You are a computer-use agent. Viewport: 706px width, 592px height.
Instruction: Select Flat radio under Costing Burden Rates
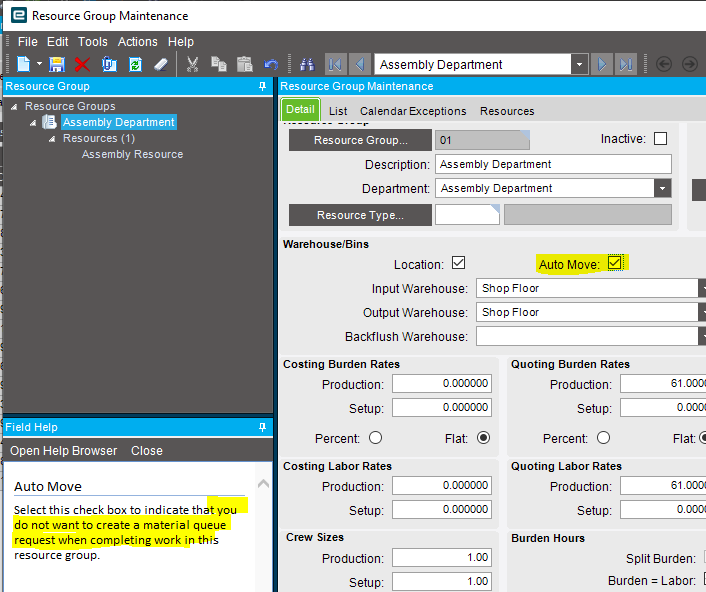[x=484, y=438]
